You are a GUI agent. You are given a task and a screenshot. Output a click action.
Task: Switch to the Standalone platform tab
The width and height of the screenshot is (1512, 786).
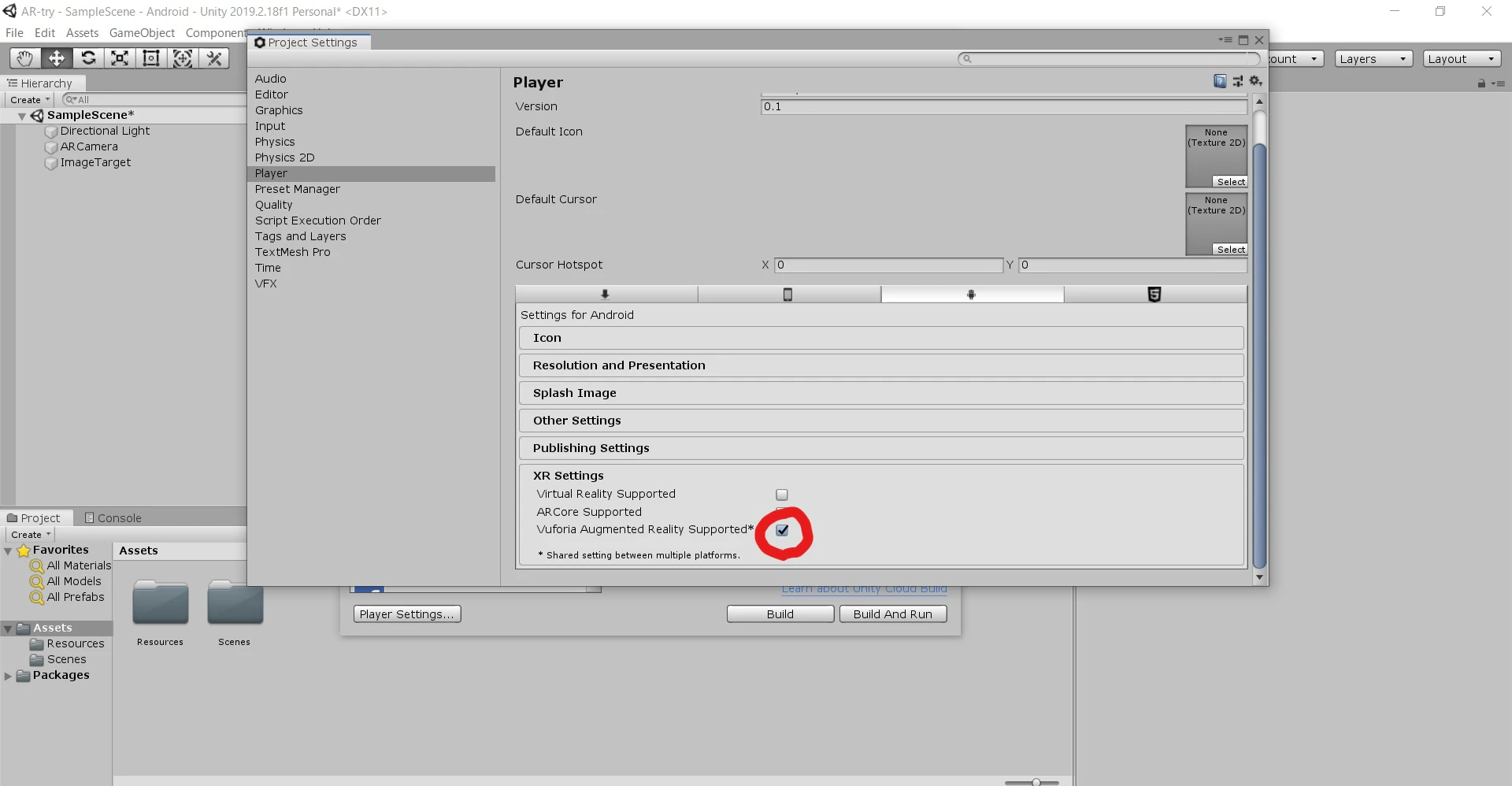606,295
